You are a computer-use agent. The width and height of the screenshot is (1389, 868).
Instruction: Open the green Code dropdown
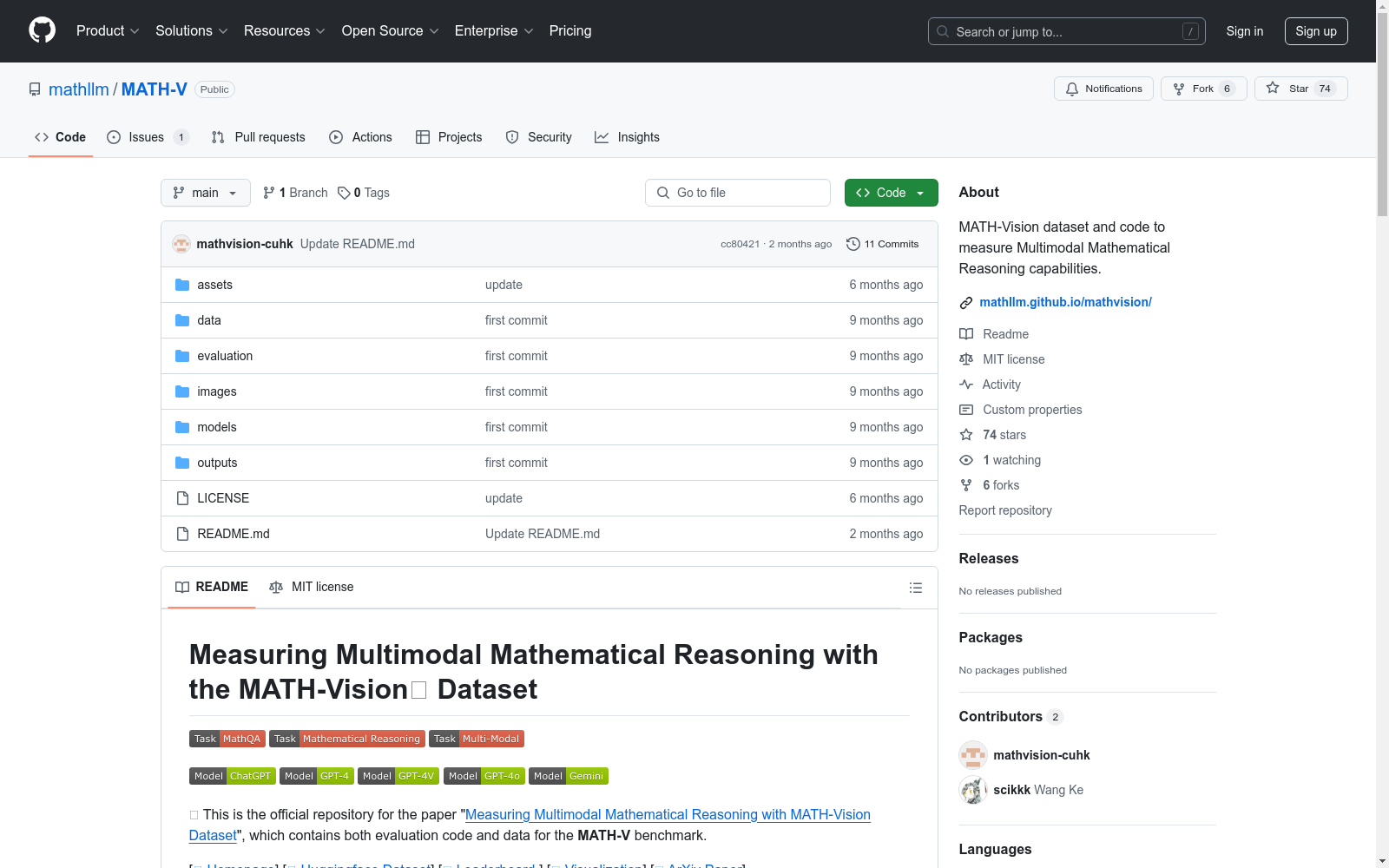pyautogui.click(x=891, y=193)
